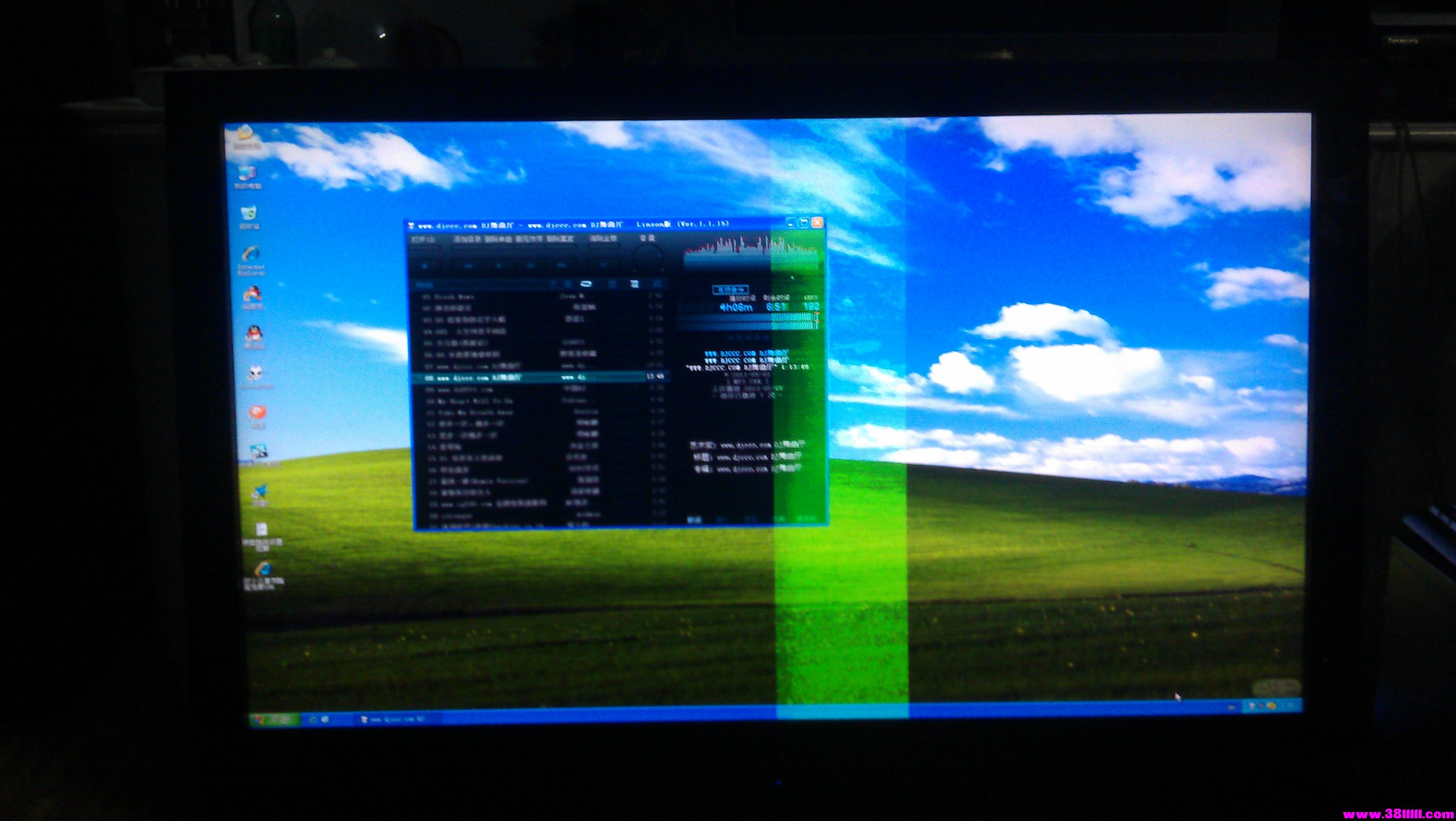Open the Windows Start button
1456x821 pixels.
click(x=275, y=719)
